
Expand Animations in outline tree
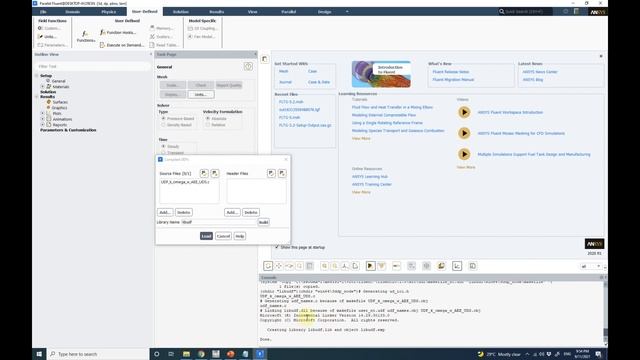[42, 119]
